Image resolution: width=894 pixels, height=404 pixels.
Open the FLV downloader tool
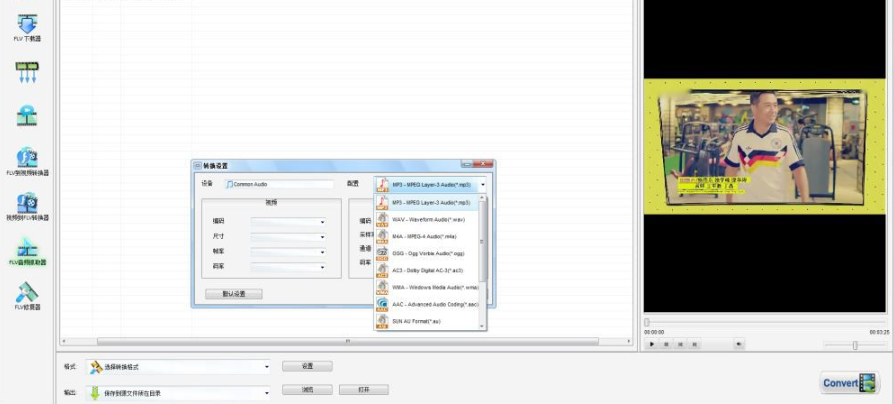(x=27, y=28)
